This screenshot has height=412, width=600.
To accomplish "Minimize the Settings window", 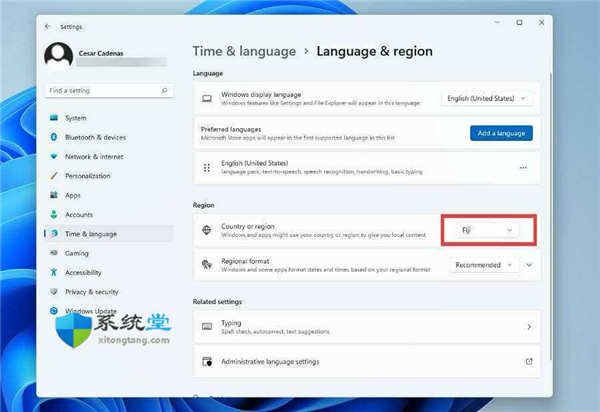I will click(497, 22).
